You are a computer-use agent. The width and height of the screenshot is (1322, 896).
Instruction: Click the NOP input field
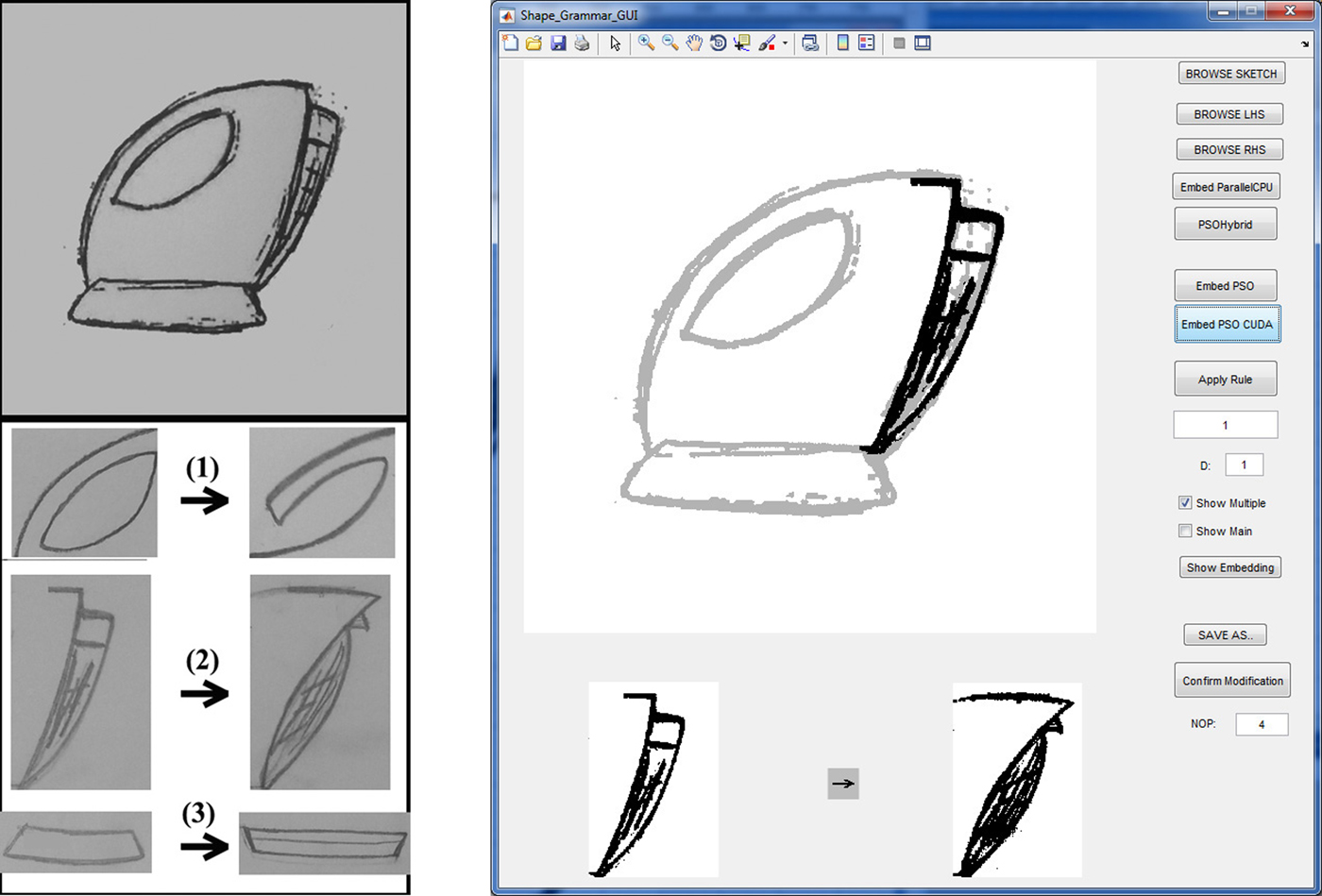click(1261, 724)
